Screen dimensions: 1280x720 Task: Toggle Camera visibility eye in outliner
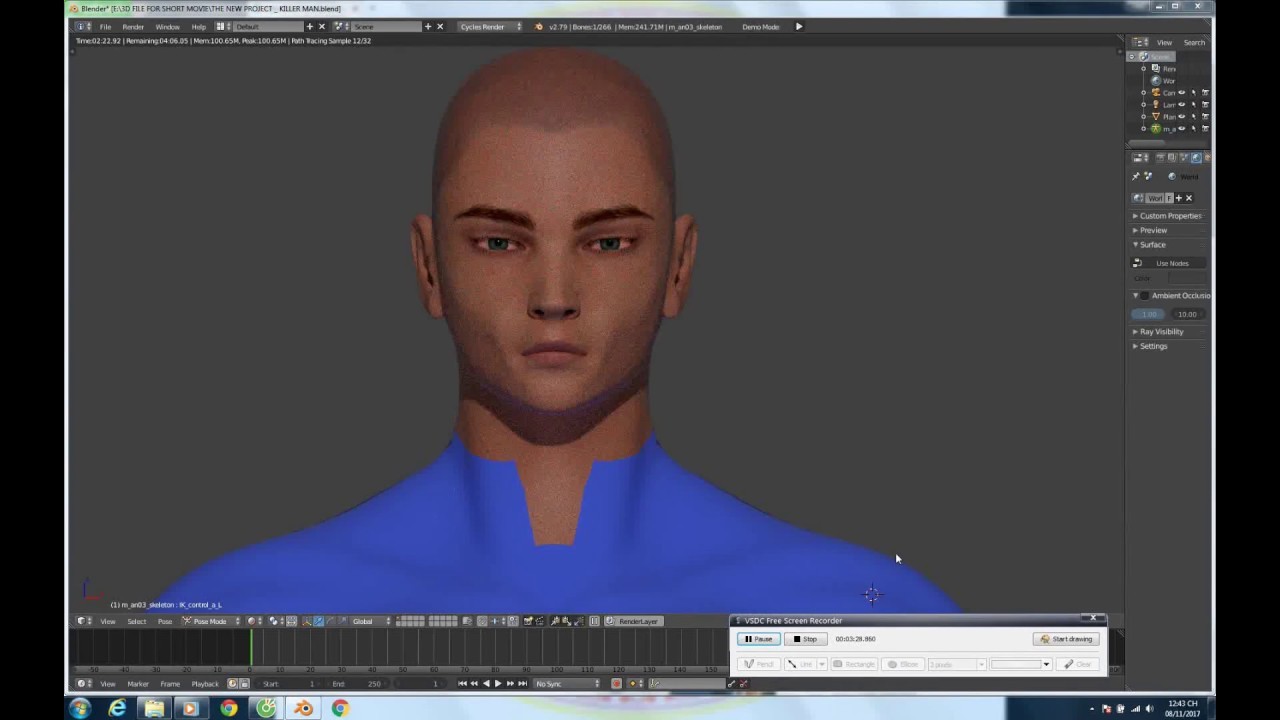[1181, 93]
